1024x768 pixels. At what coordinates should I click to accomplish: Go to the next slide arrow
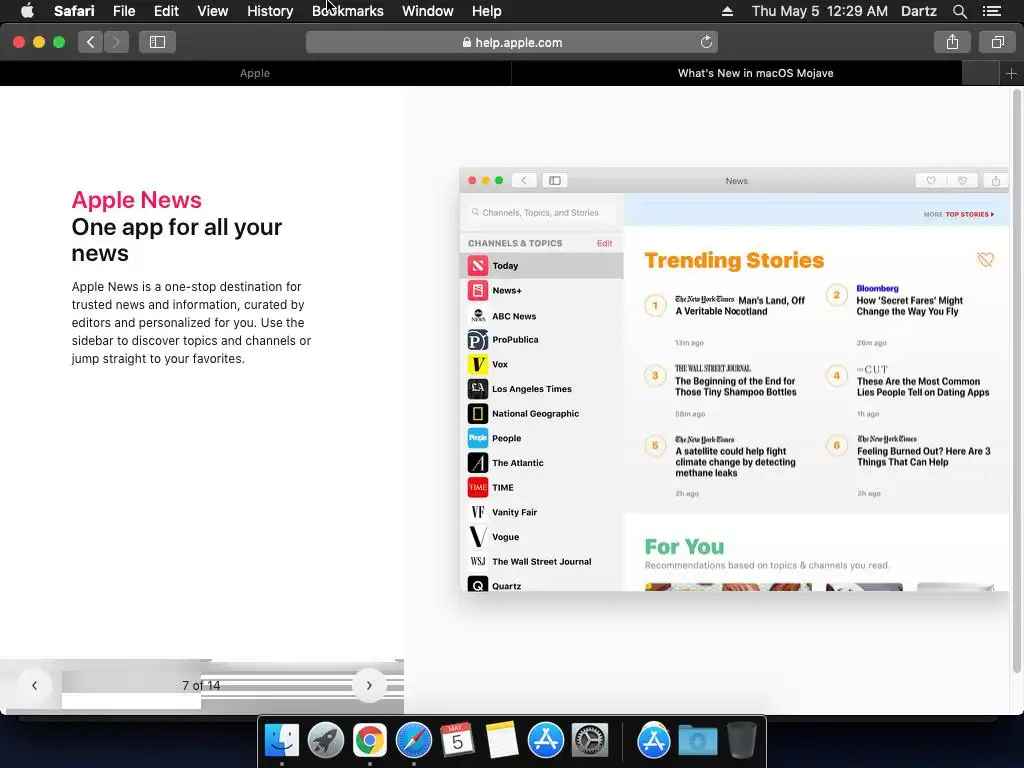click(x=369, y=686)
